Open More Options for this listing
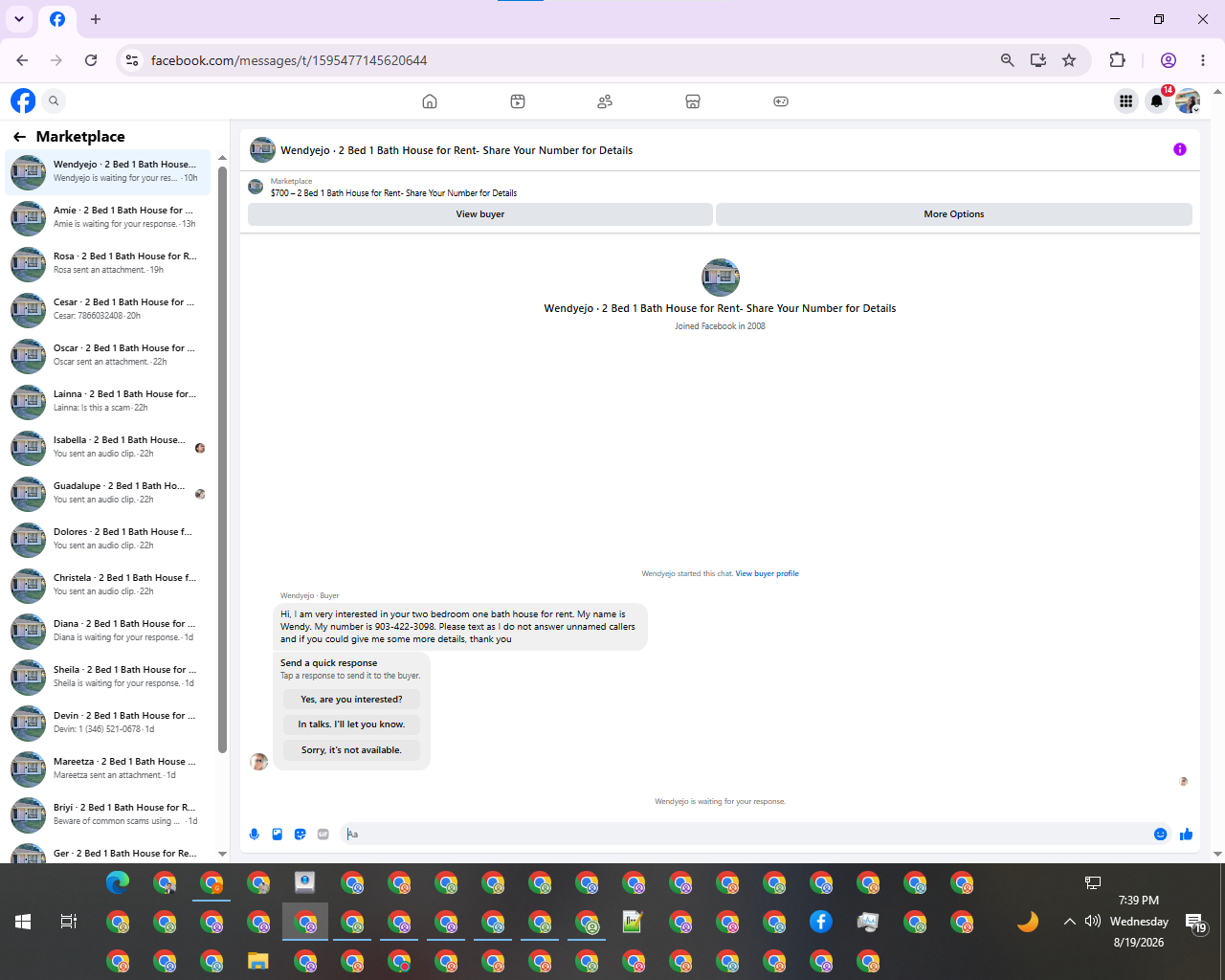 click(954, 214)
